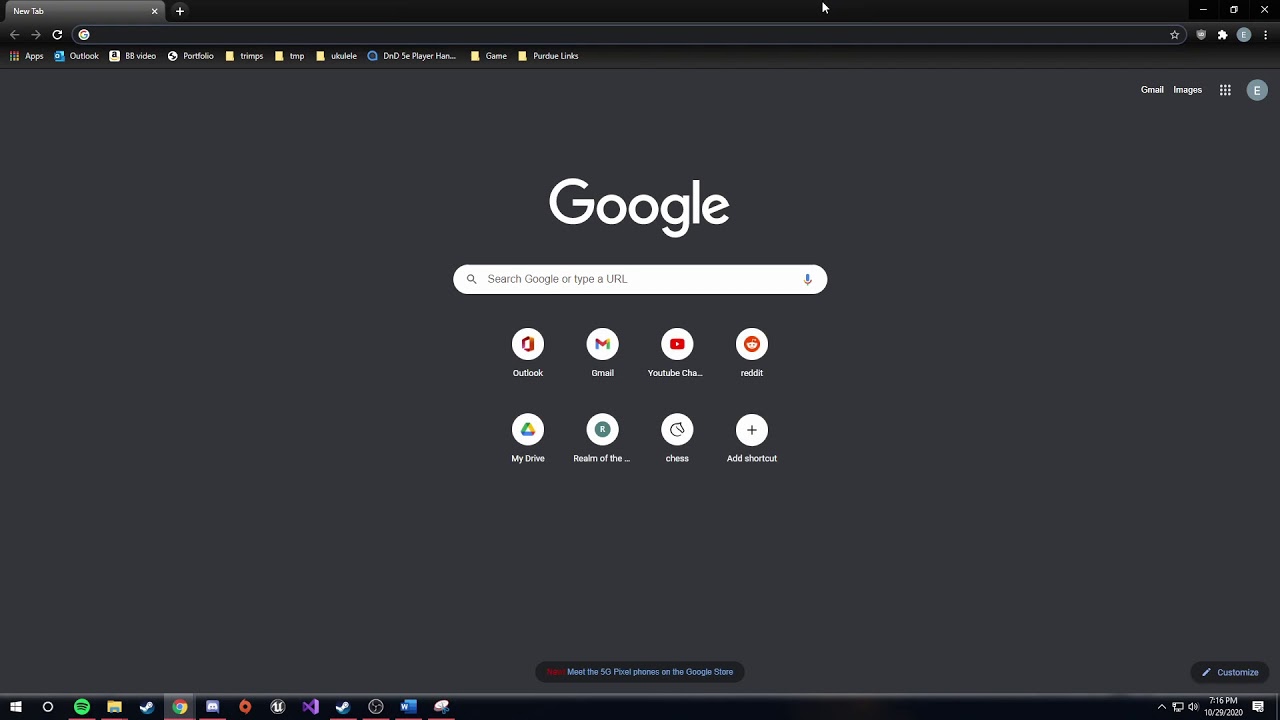Click the Add shortcut button

tap(752, 439)
